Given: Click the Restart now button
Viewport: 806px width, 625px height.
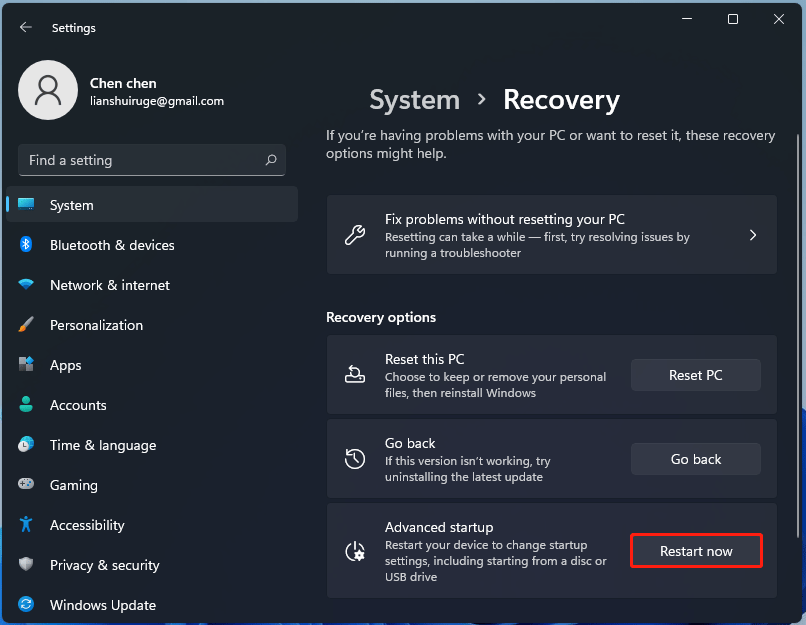Looking at the screenshot, I should 696,551.
